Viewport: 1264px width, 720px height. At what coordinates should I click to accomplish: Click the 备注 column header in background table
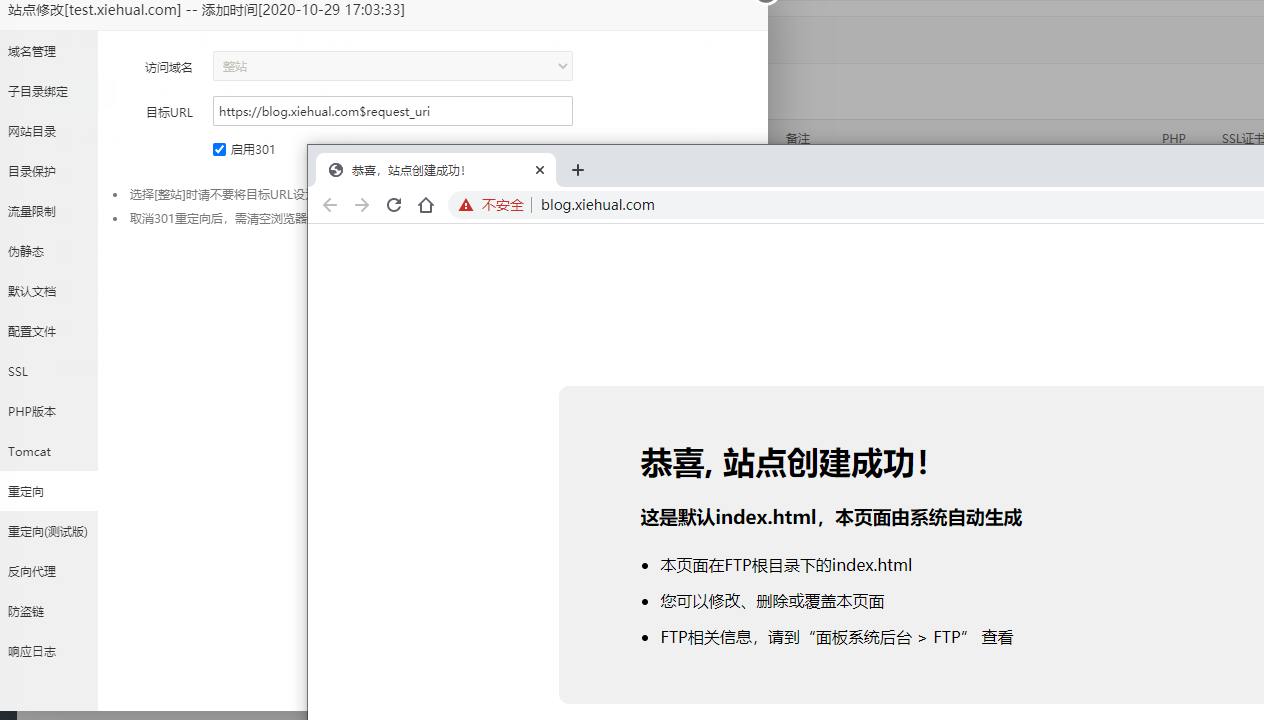[798, 139]
